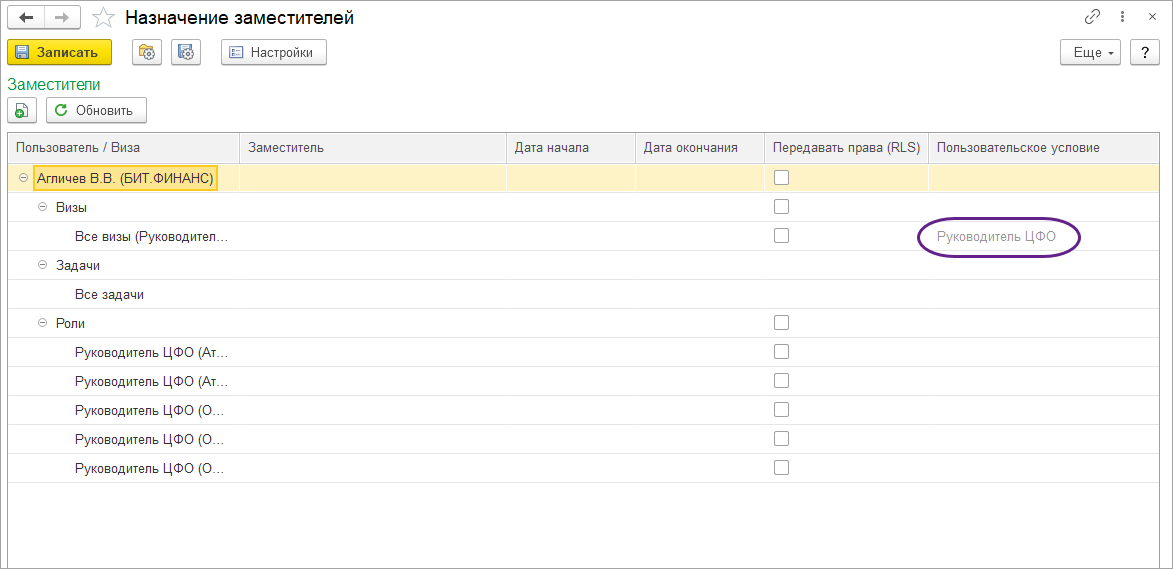1173x569 pixels.
Task: Click the save settings disk-gear icon
Action: pyautogui.click(x=186, y=52)
